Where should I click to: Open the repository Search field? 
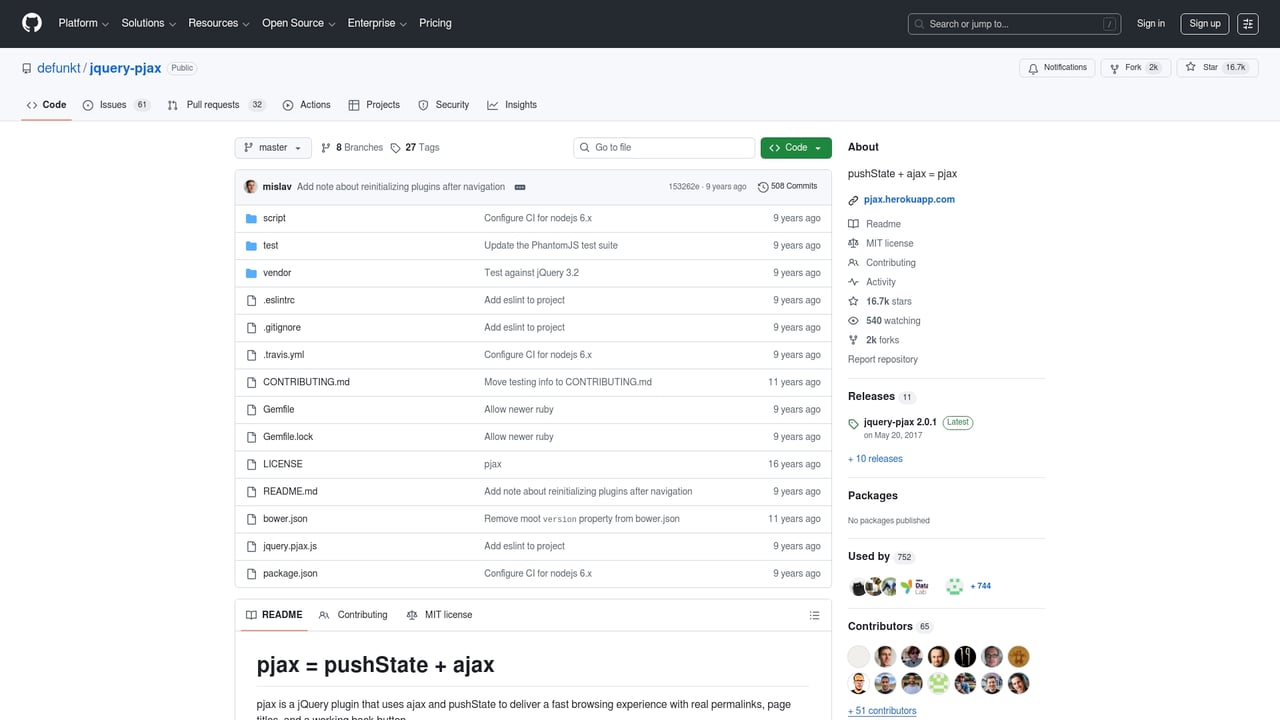pyautogui.click(x=1013, y=23)
